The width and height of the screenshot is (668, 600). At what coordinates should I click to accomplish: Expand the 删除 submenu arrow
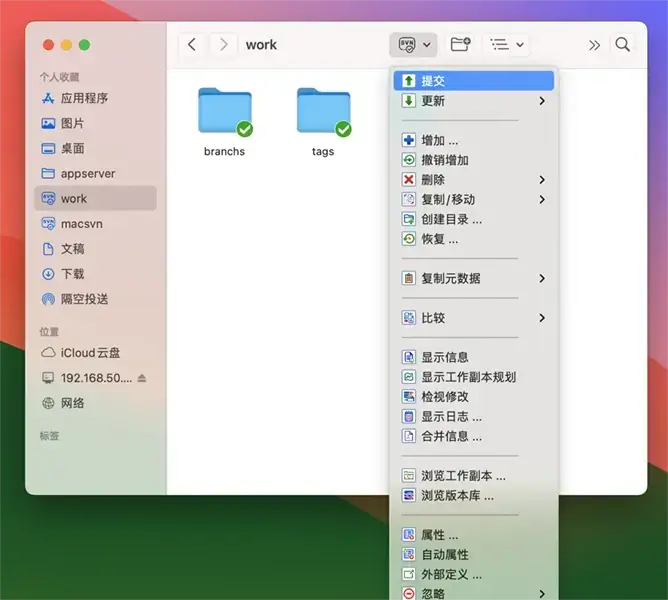coord(542,180)
